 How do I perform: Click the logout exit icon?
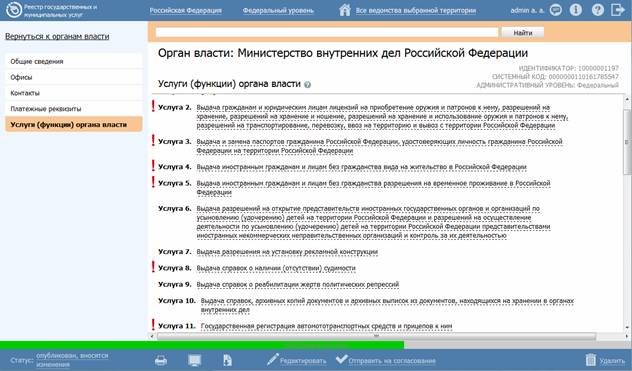(x=617, y=10)
